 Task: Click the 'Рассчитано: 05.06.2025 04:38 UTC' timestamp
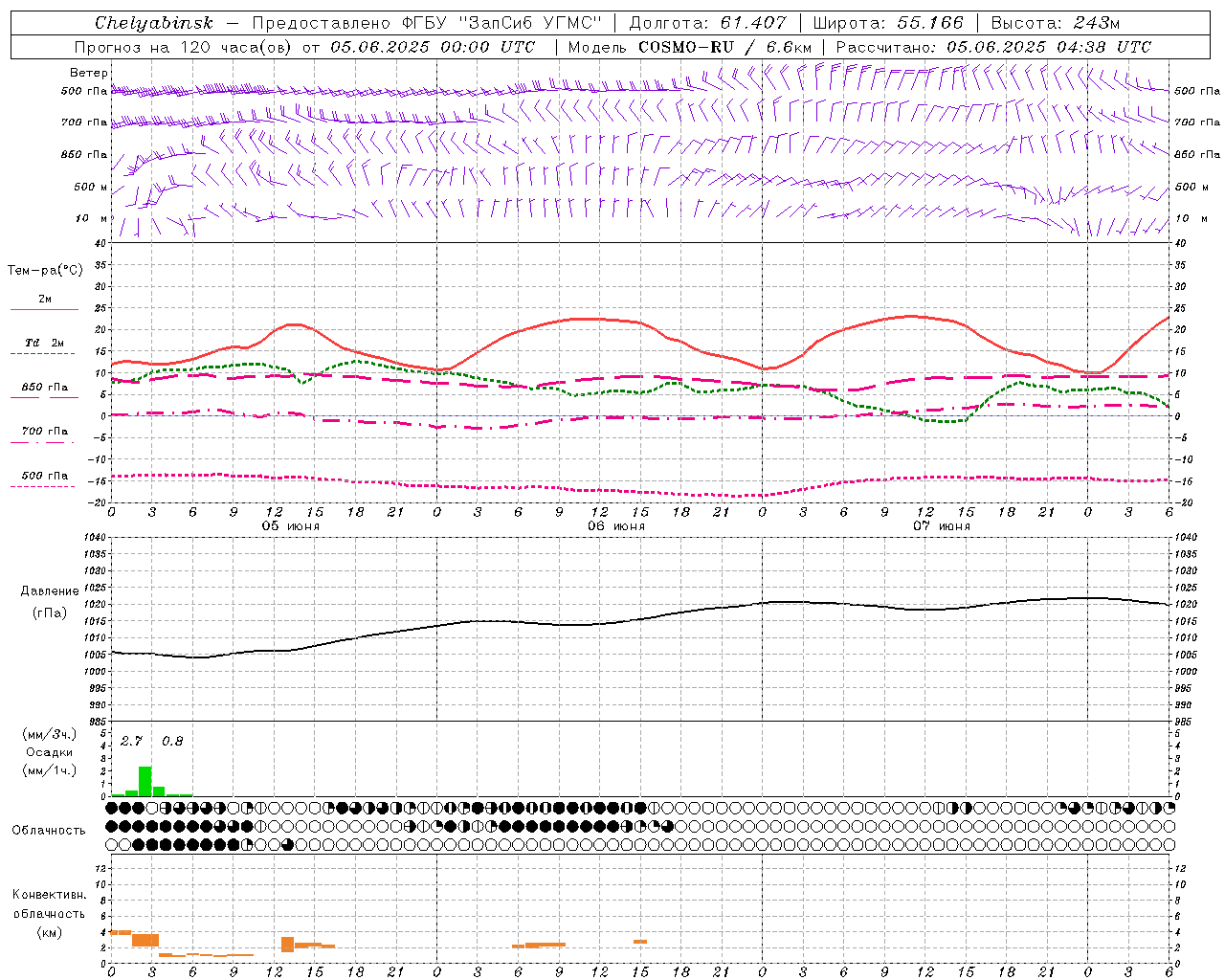pos(993,47)
